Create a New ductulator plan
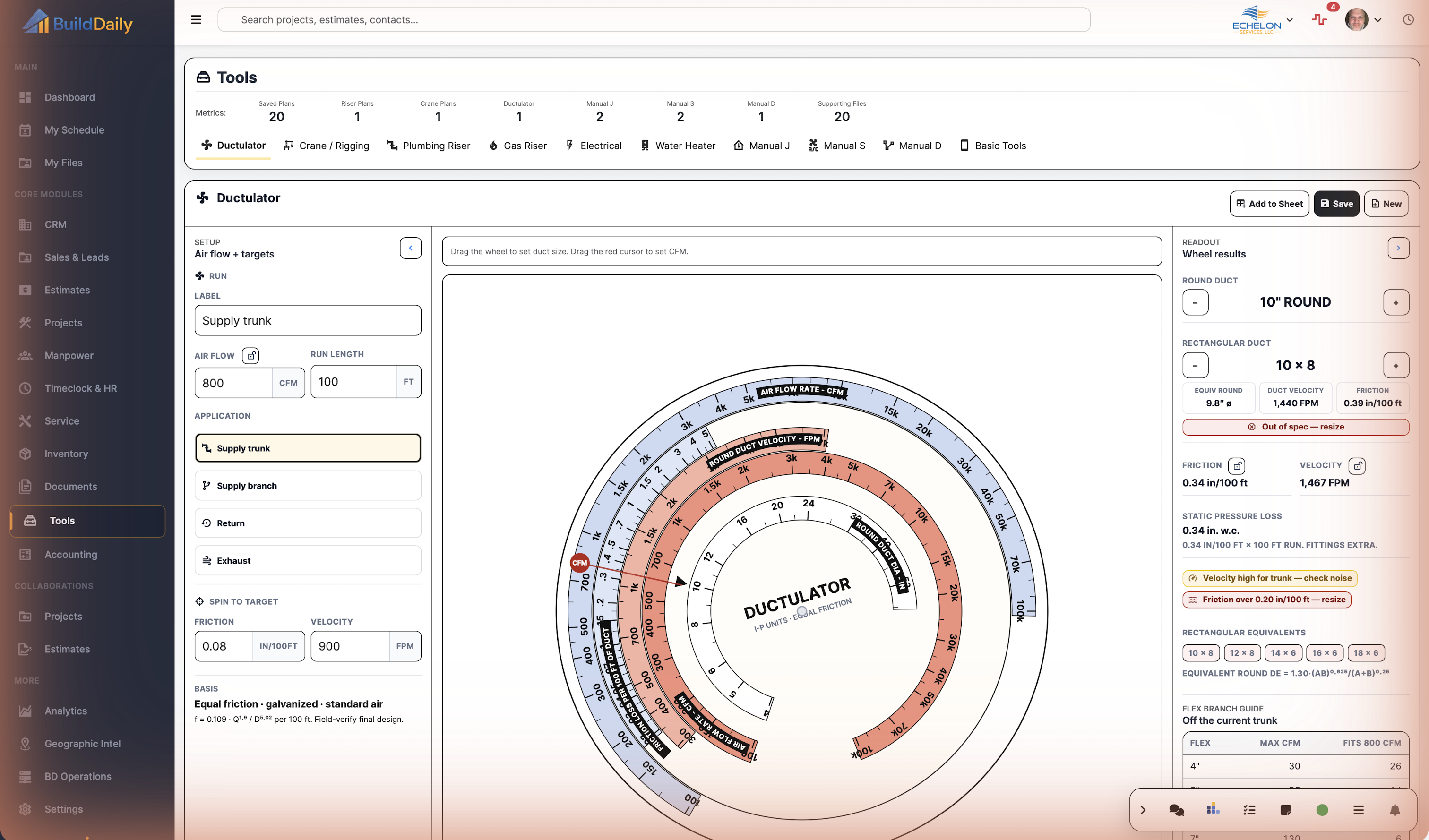Viewport: 1429px width, 840px height. (1386, 204)
